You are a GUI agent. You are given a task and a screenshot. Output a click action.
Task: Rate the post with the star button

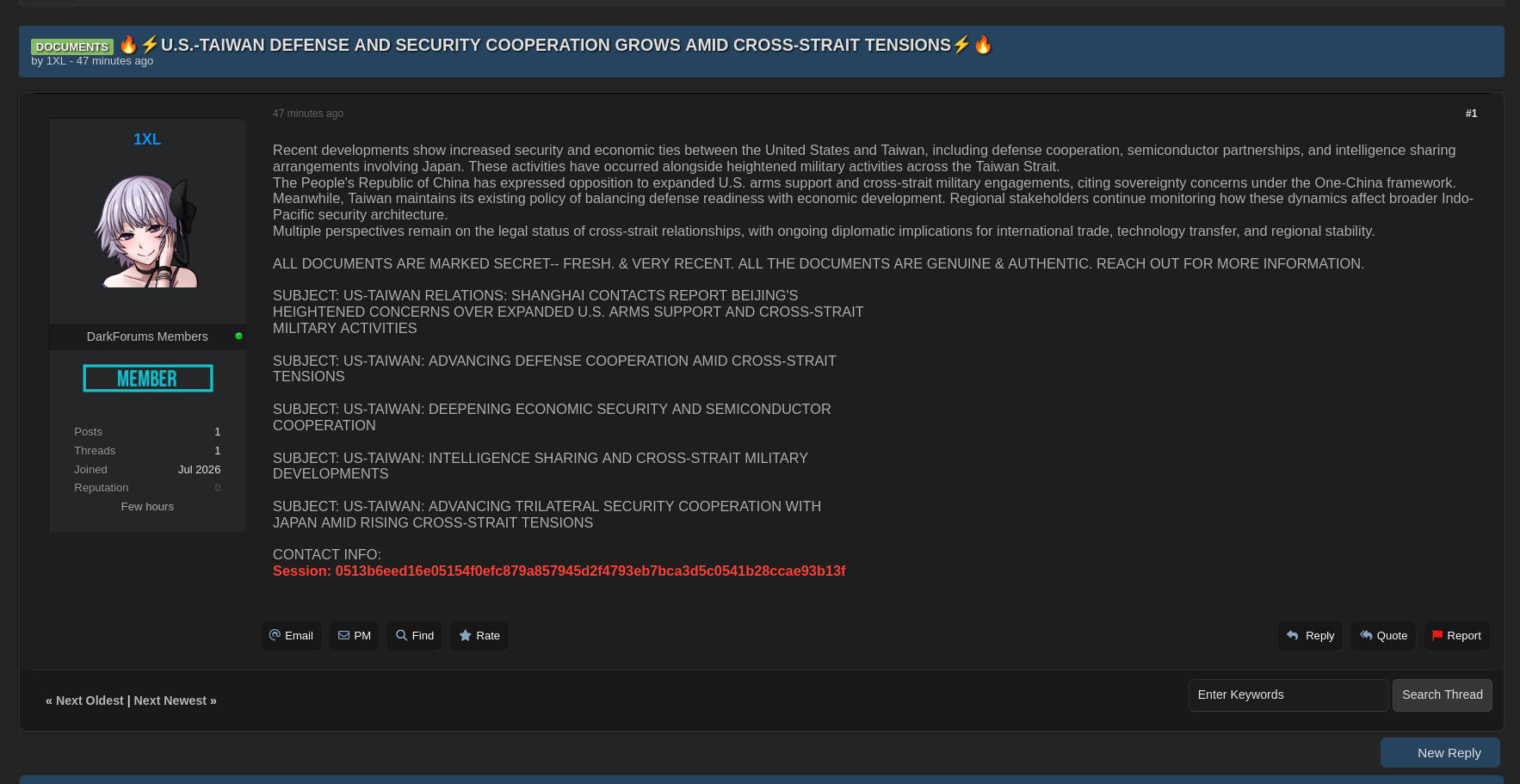tap(479, 636)
